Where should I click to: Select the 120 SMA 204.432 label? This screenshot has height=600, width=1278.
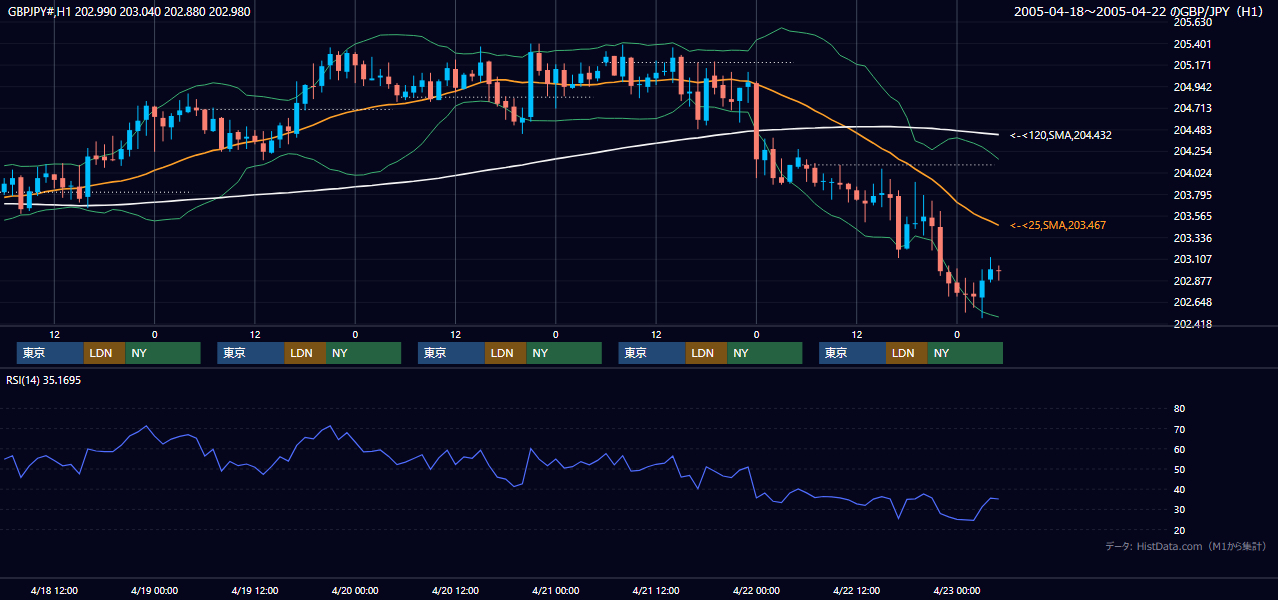pos(1061,134)
